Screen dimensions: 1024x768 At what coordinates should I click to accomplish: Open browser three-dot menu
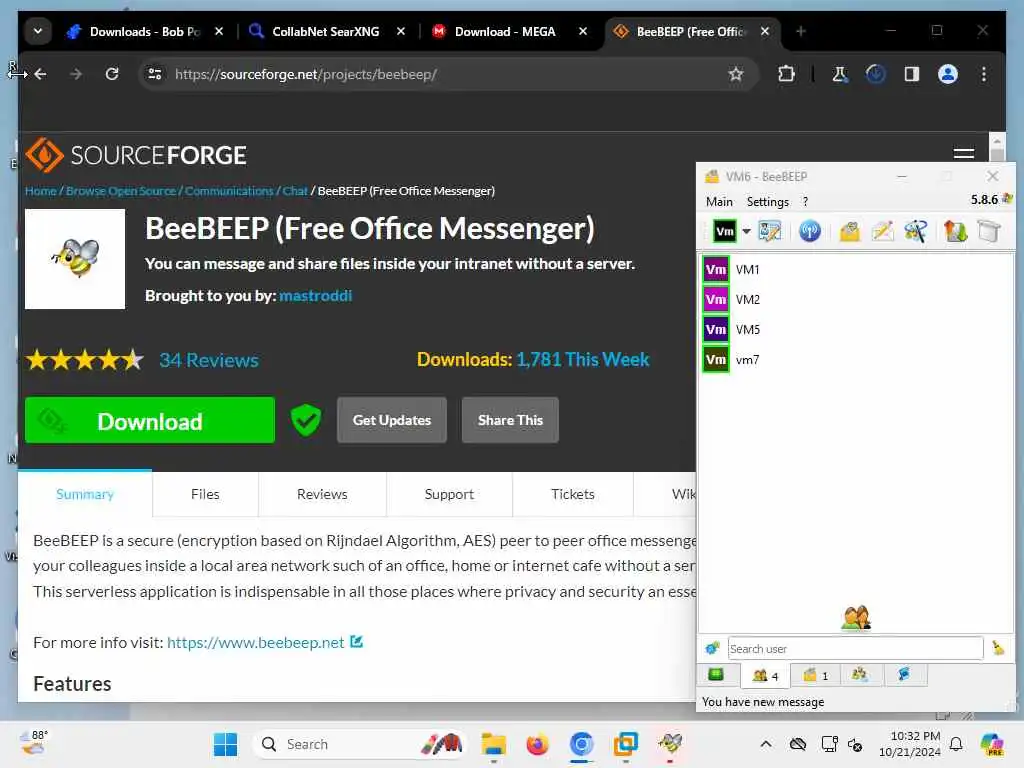[x=984, y=74]
